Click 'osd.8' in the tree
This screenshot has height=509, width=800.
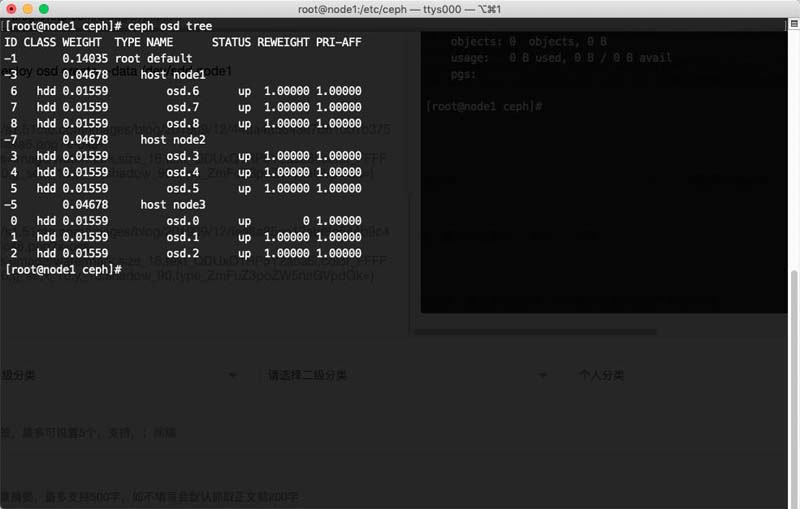click(x=183, y=123)
